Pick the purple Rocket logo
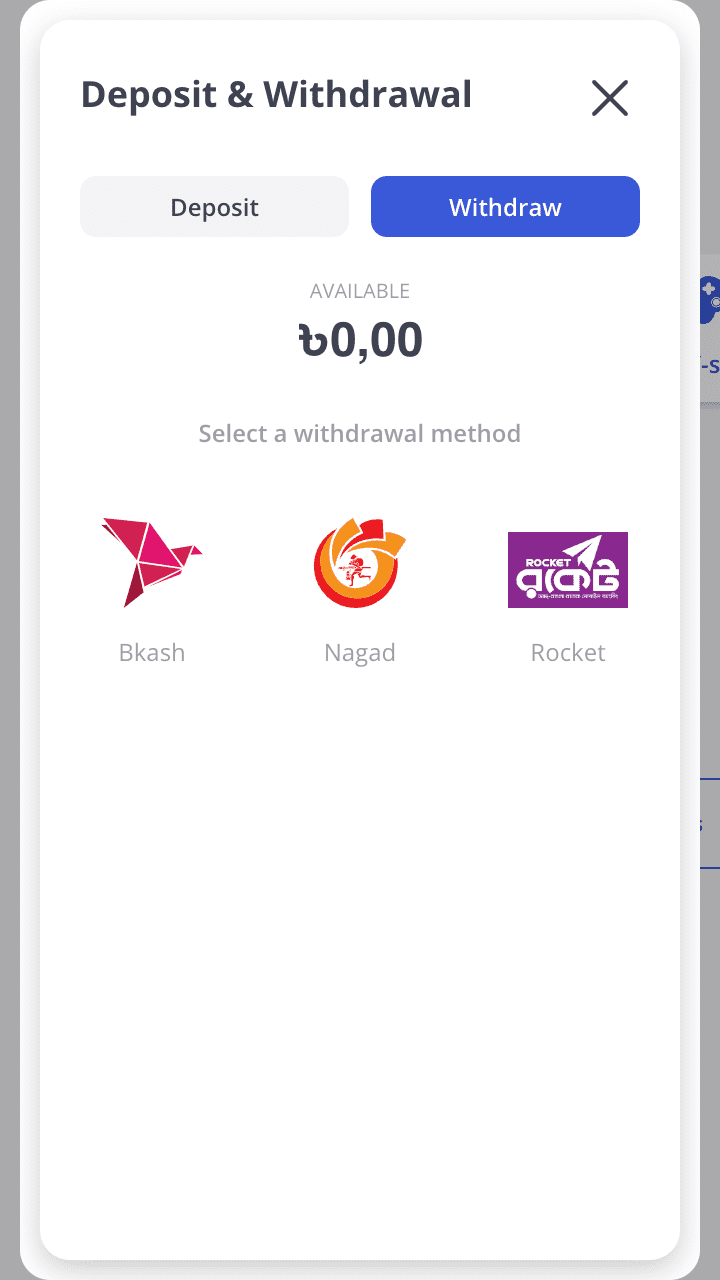Image resolution: width=720 pixels, height=1280 pixels. click(x=567, y=570)
